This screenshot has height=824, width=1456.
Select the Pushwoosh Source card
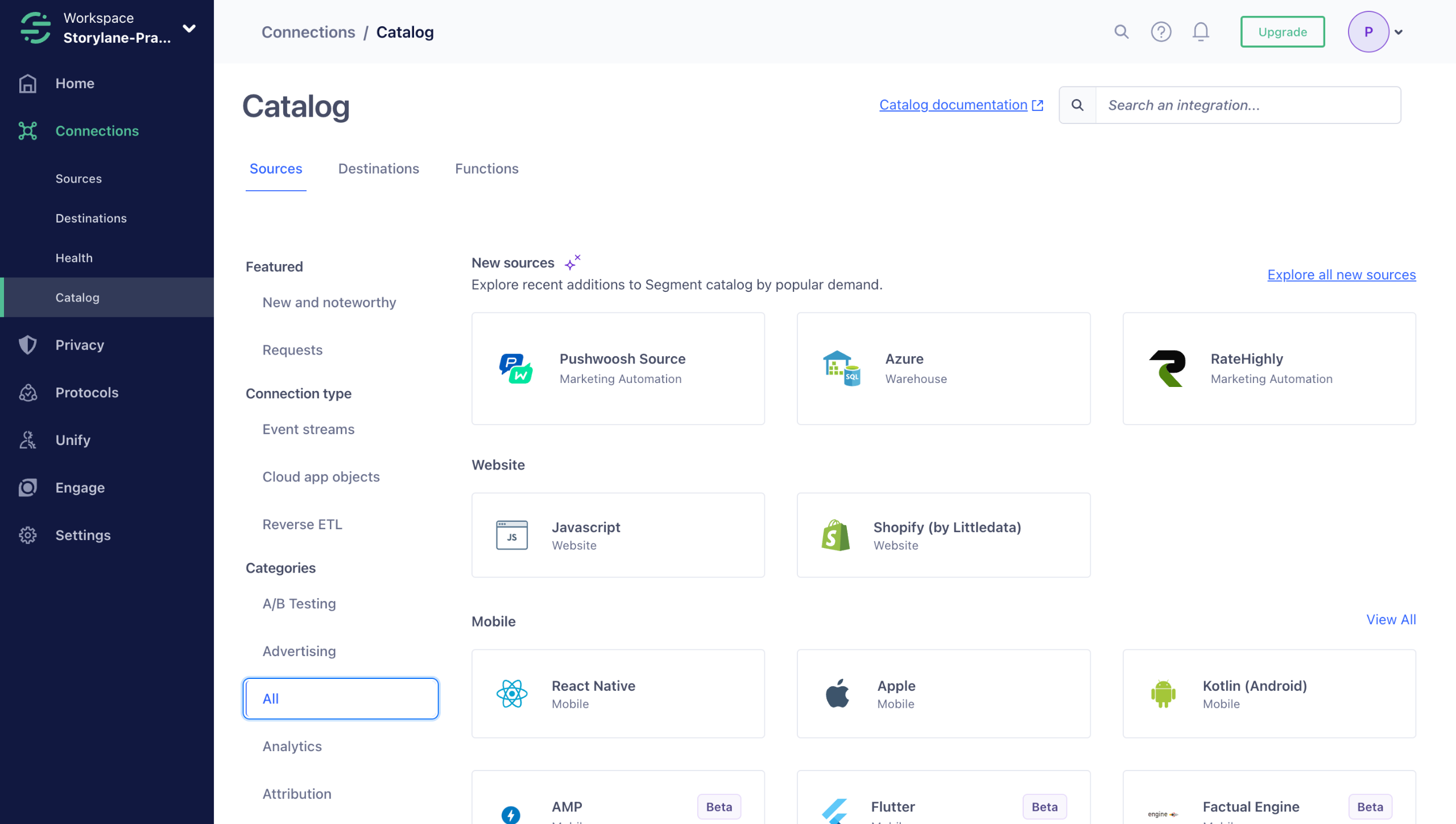click(618, 368)
